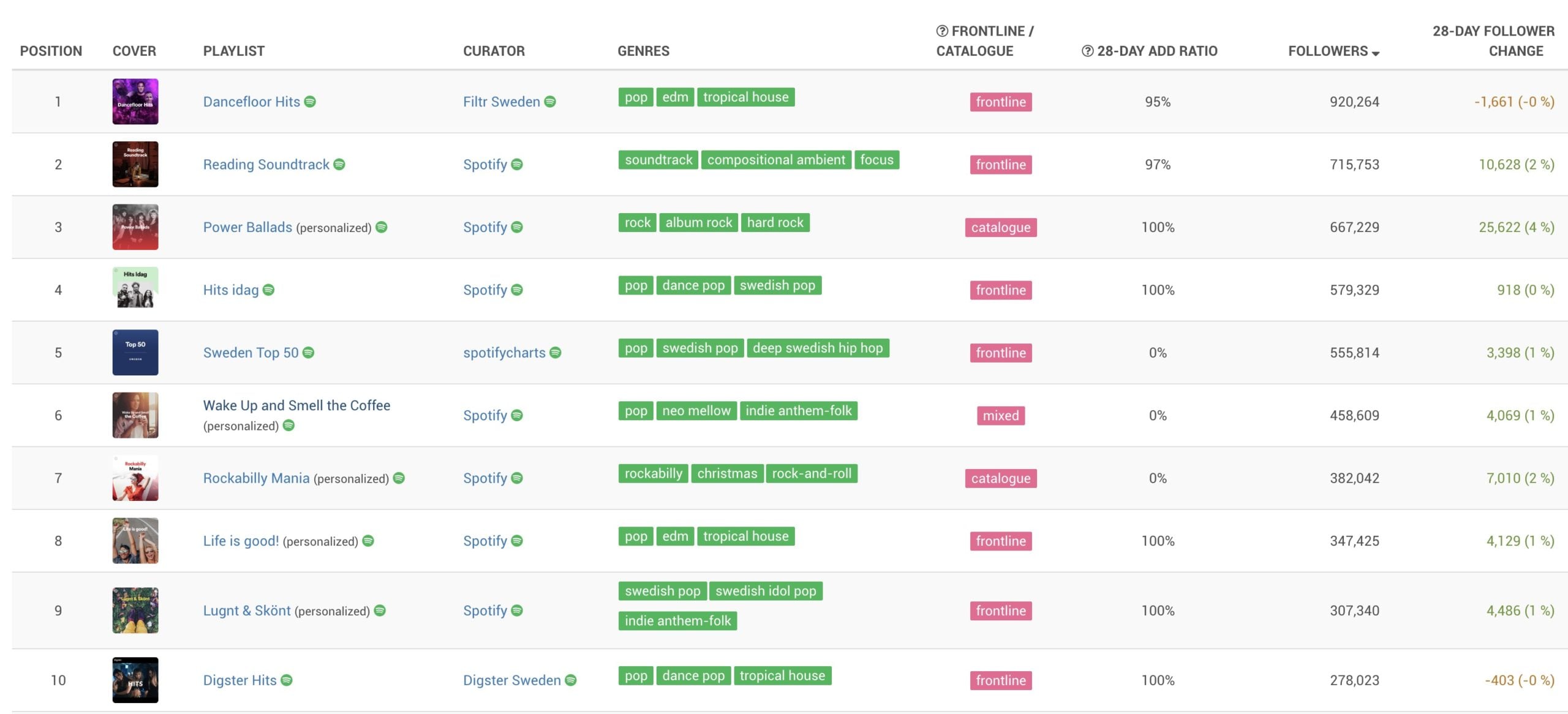Click the Curator column header
The width and height of the screenshot is (1568, 714).
(x=494, y=51)
